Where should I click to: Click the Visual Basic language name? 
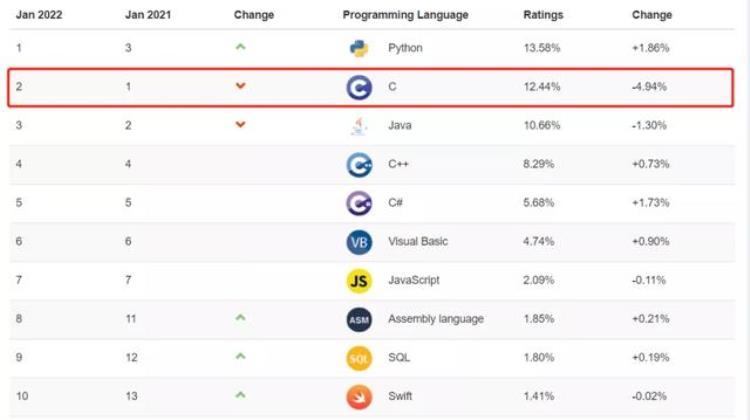pyautogui.click(x=418, y=242)
